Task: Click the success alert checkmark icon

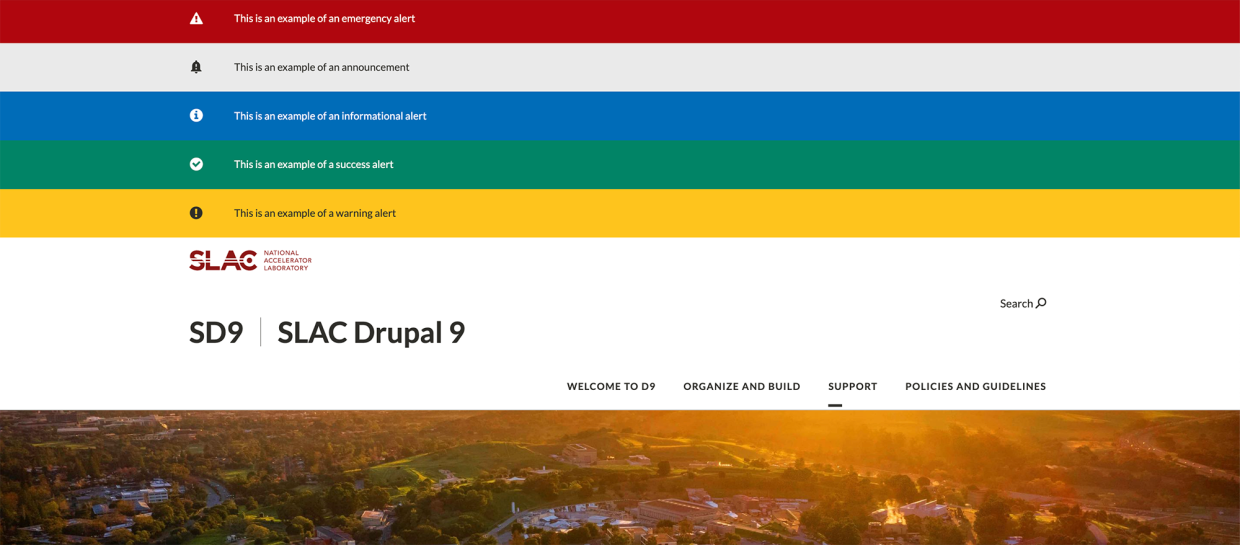Action: [196, 164]
